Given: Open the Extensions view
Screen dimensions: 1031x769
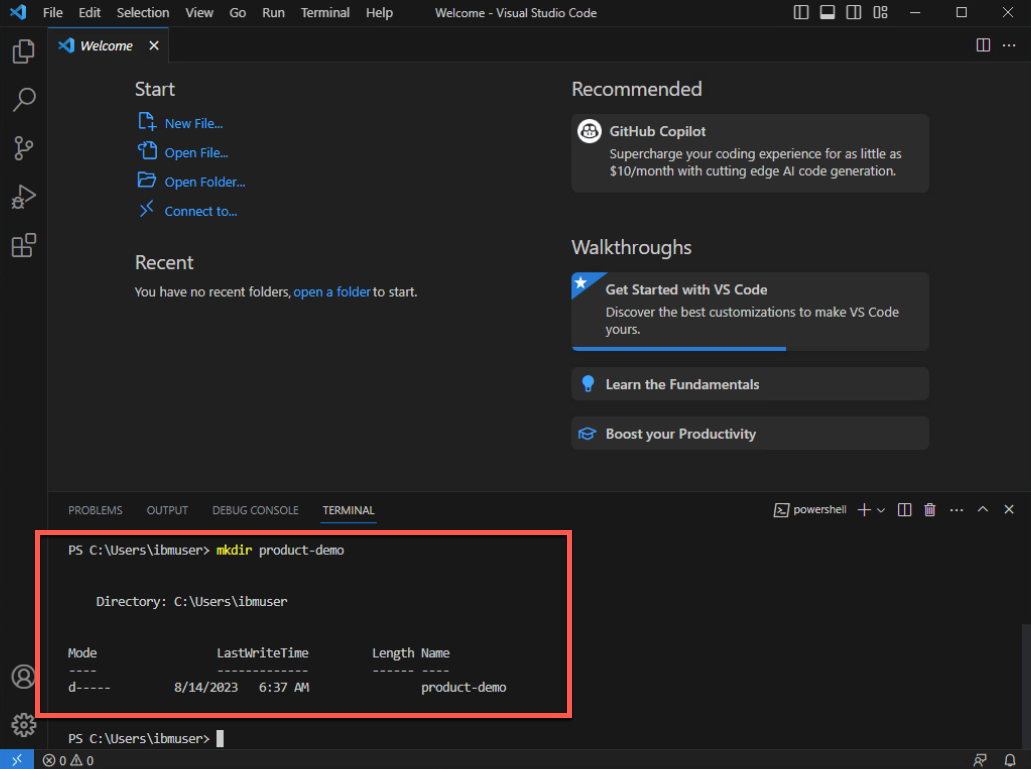Looking at the screenshot, I should [x=23, y=245].
